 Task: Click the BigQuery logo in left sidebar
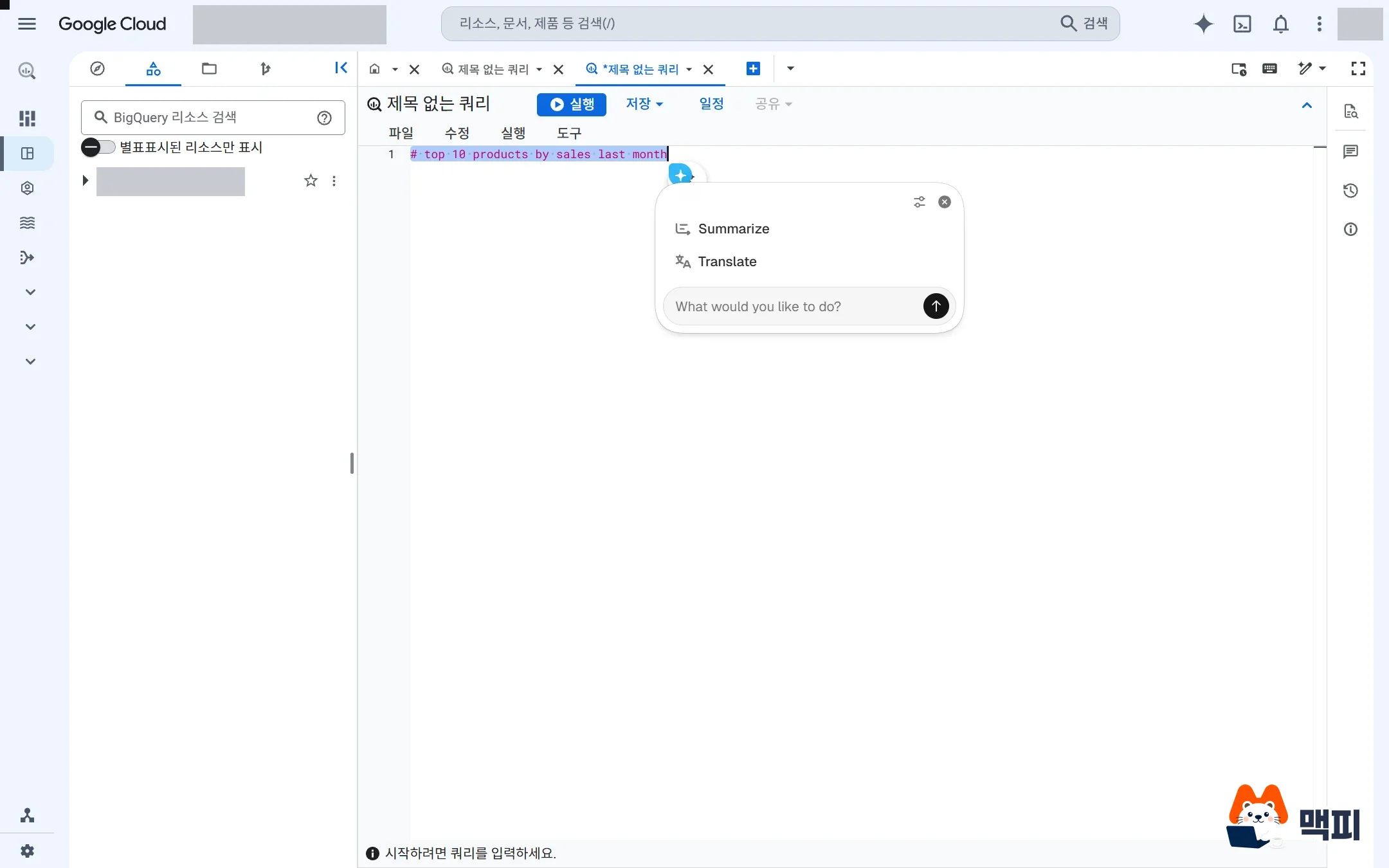pos(27,71)
